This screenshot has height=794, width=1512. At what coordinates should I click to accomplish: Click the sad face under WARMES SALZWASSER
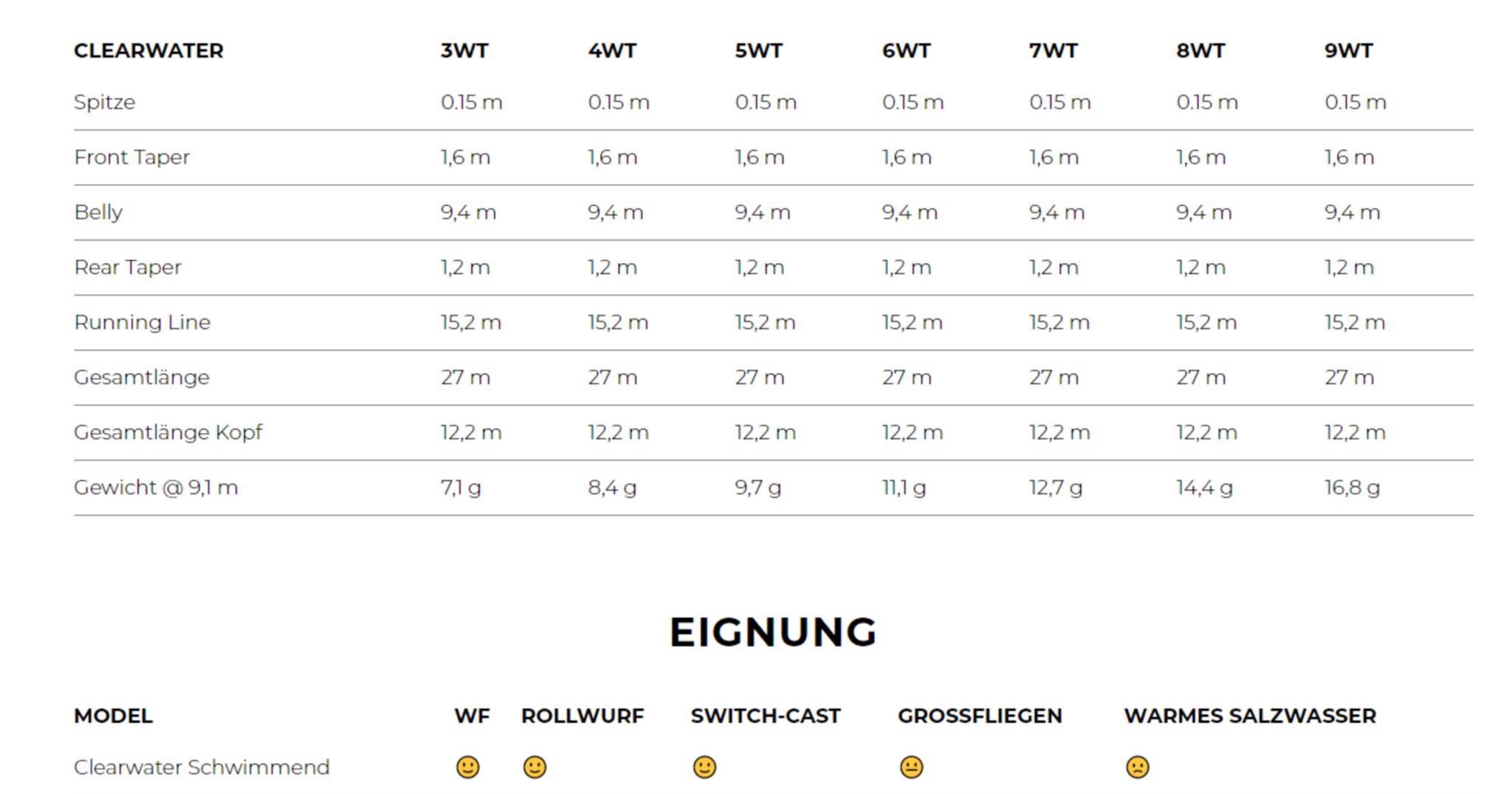tap(1138, 767)
